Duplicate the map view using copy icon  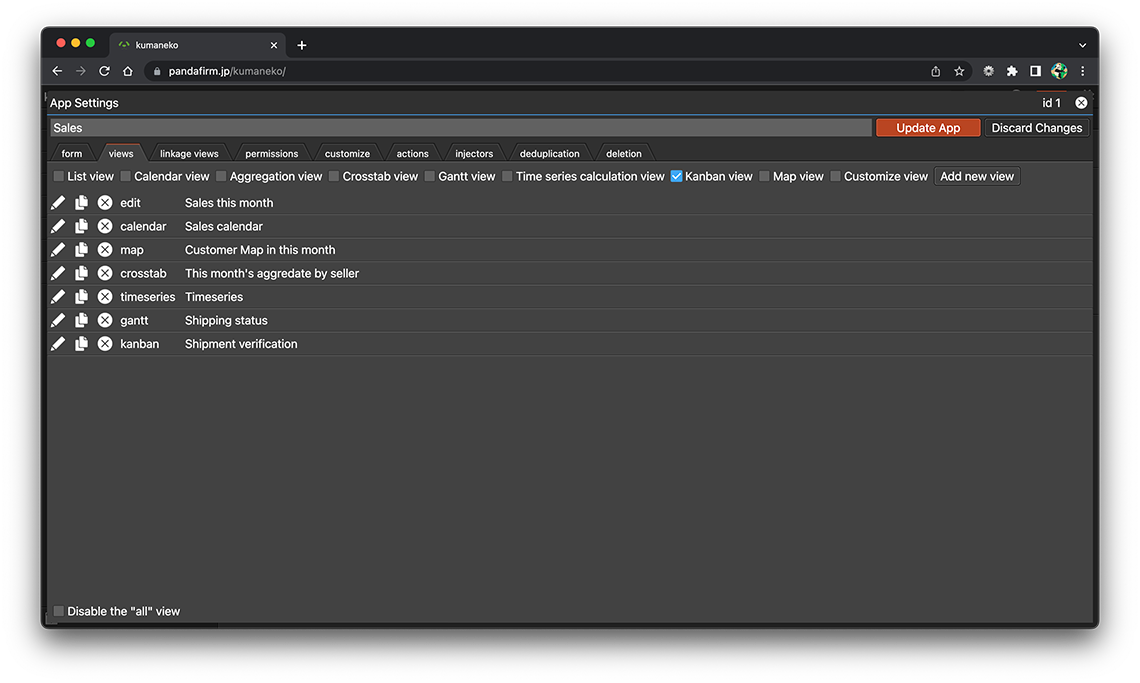82,250
